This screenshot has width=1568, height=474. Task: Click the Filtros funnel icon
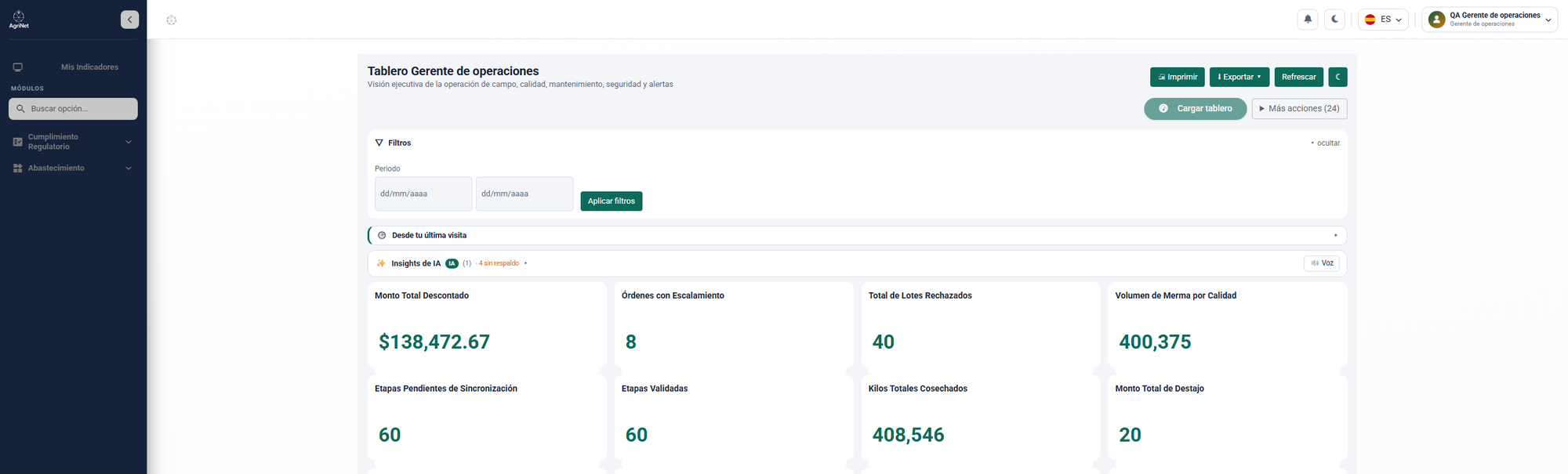coord(379,143)
